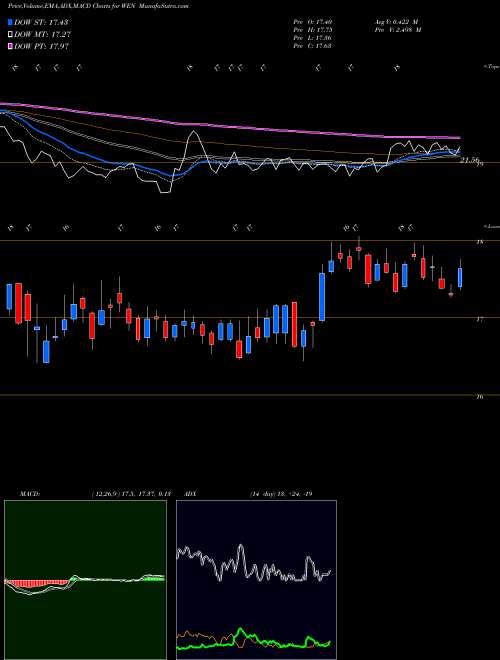
Task: Click the 18 price axis label
Action: tap(479, 242)
